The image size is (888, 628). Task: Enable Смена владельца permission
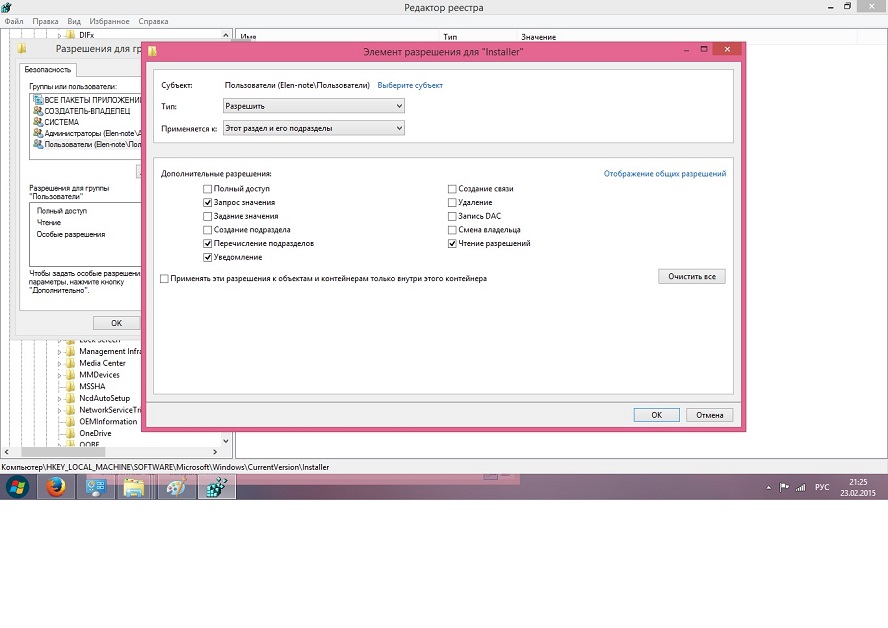tap(452, 230)
